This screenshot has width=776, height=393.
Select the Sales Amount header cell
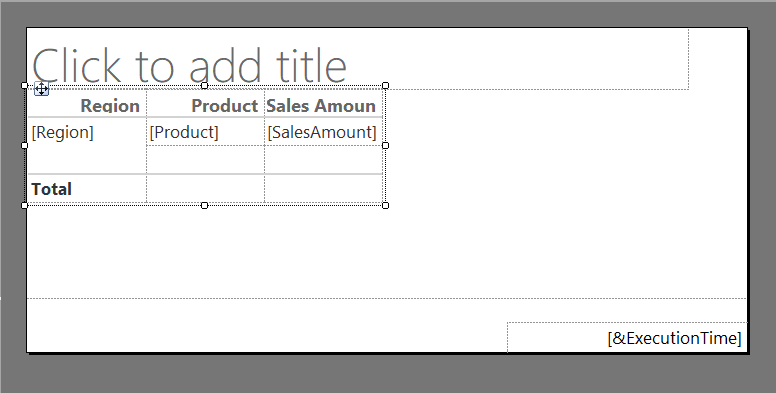324,103
